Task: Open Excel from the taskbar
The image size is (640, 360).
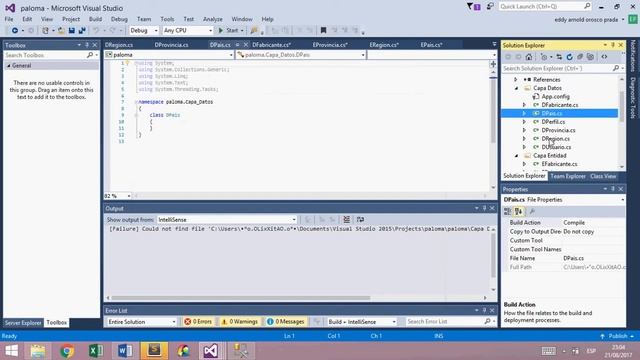Action: [96, 351]
